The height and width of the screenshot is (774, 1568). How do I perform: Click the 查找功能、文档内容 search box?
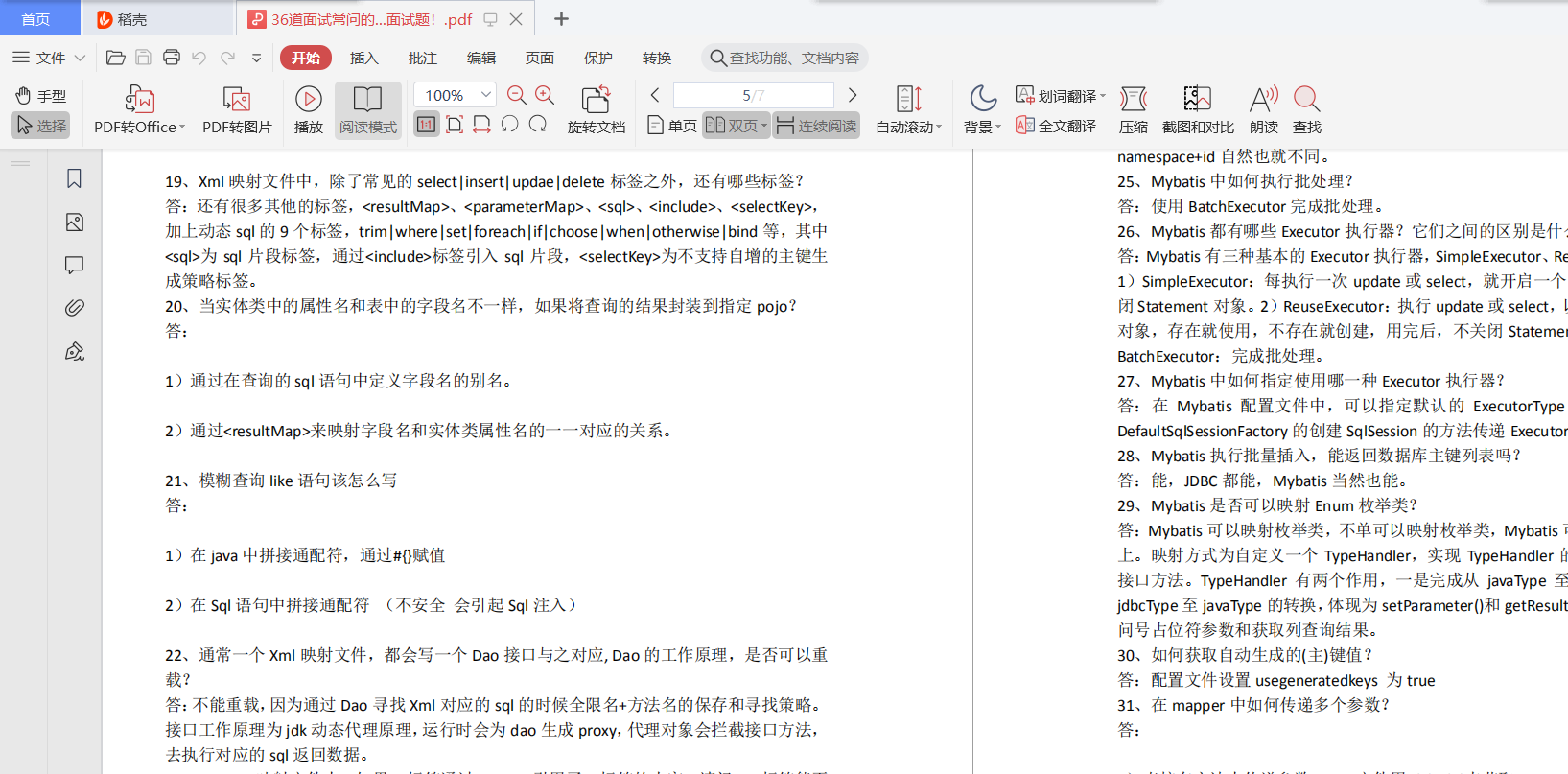point(784,58)
